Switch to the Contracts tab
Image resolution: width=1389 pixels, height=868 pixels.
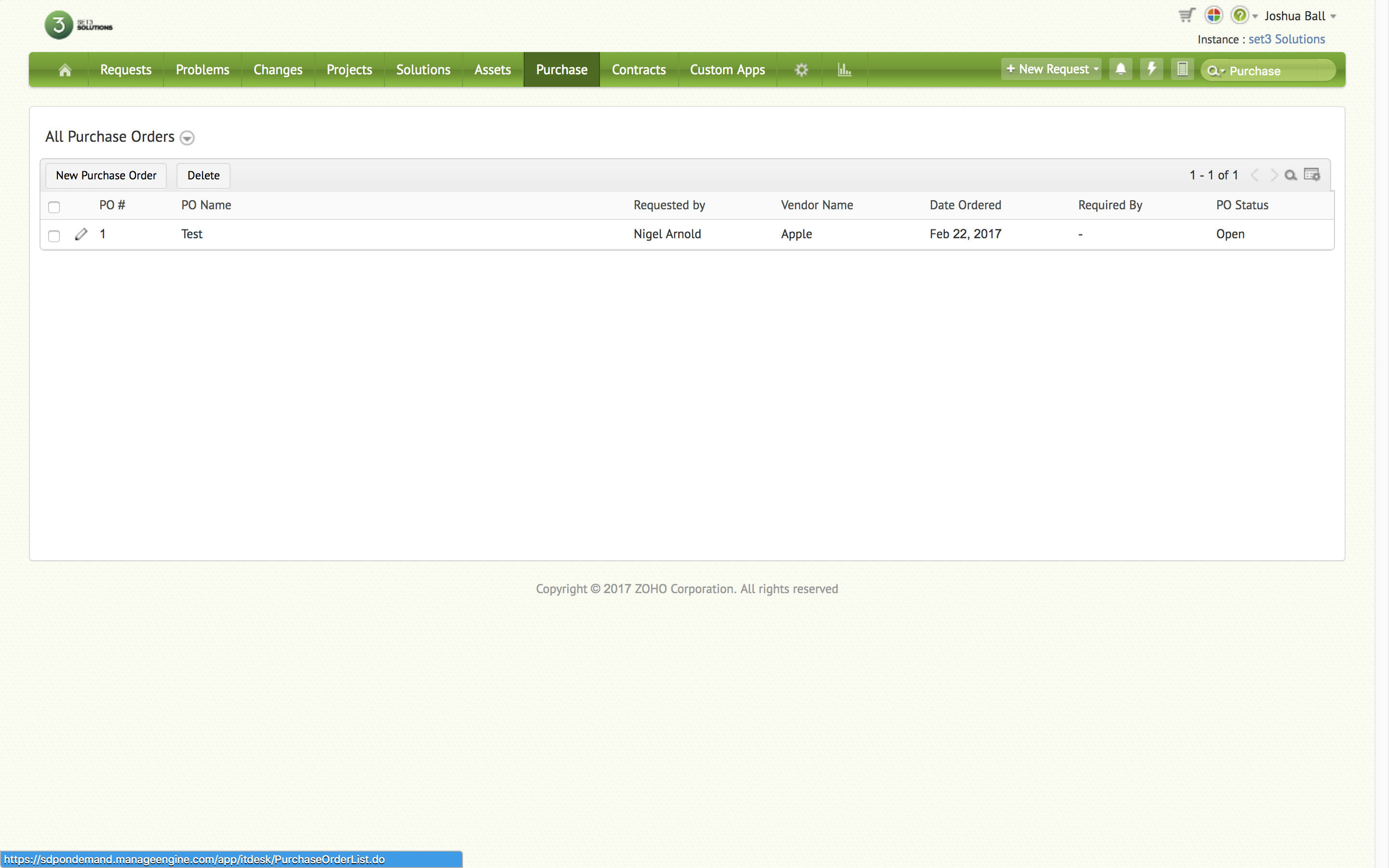(638, 70)
